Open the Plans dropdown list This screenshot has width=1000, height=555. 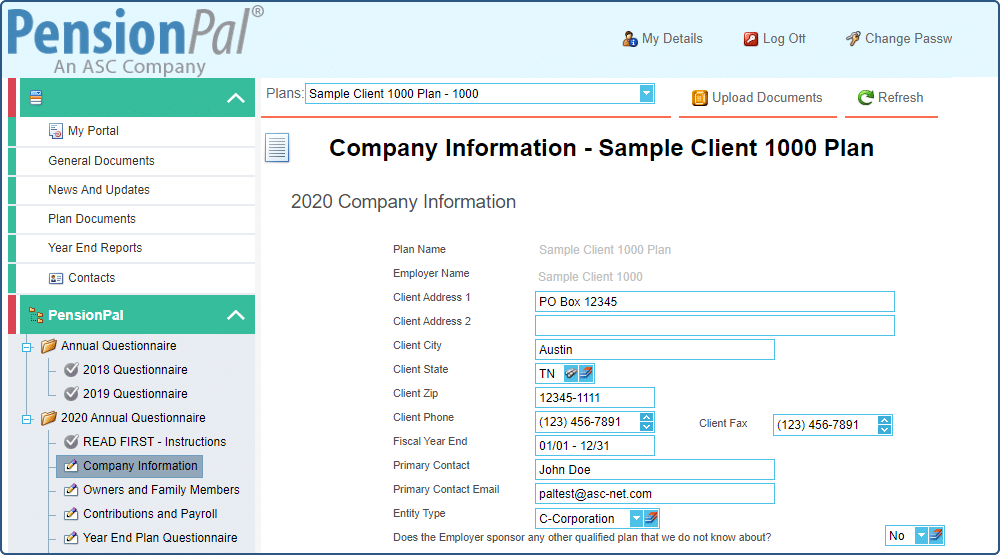click(646, 93)
